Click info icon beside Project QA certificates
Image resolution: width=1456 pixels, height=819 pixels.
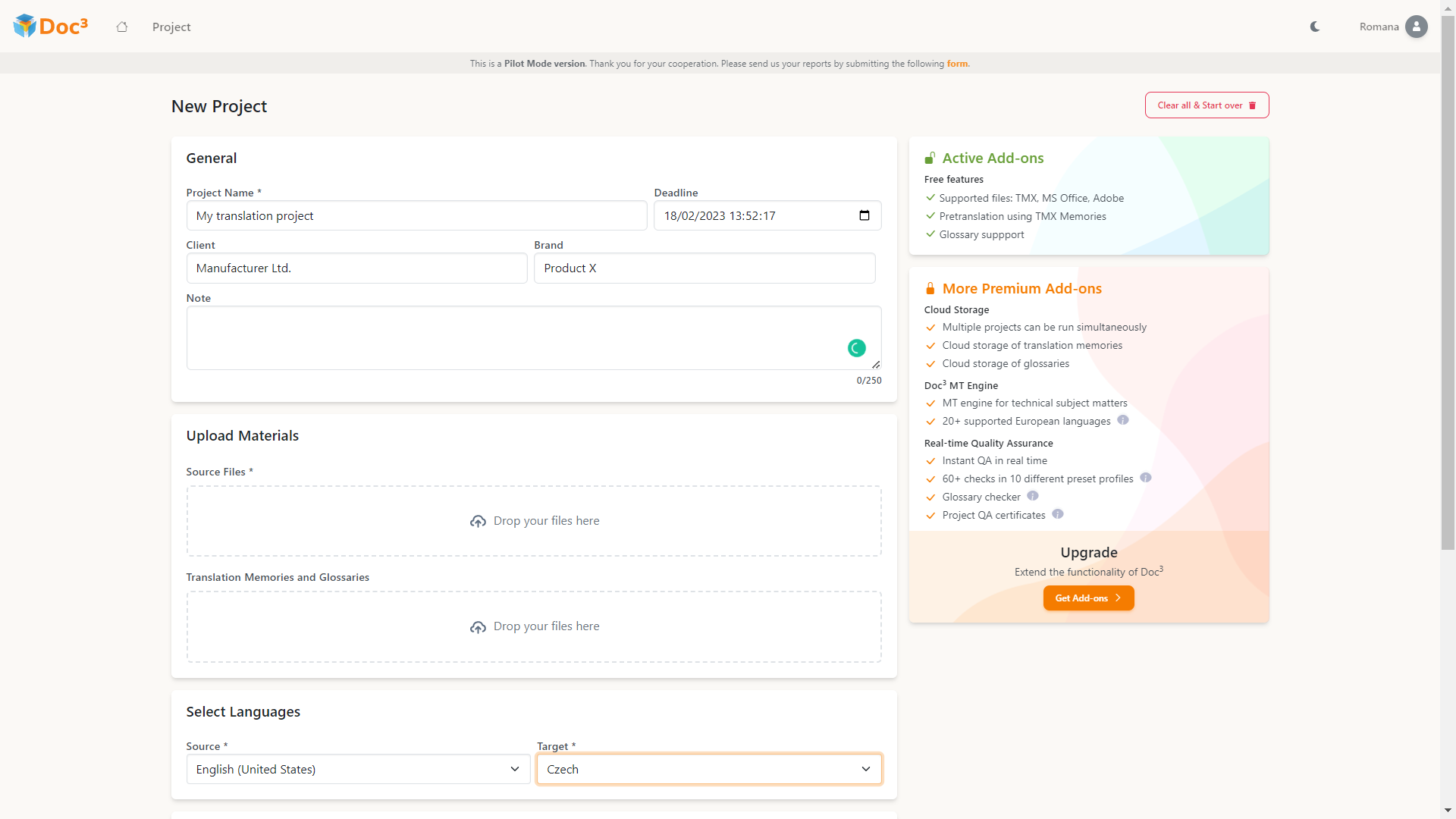[x=1058, y=514]
